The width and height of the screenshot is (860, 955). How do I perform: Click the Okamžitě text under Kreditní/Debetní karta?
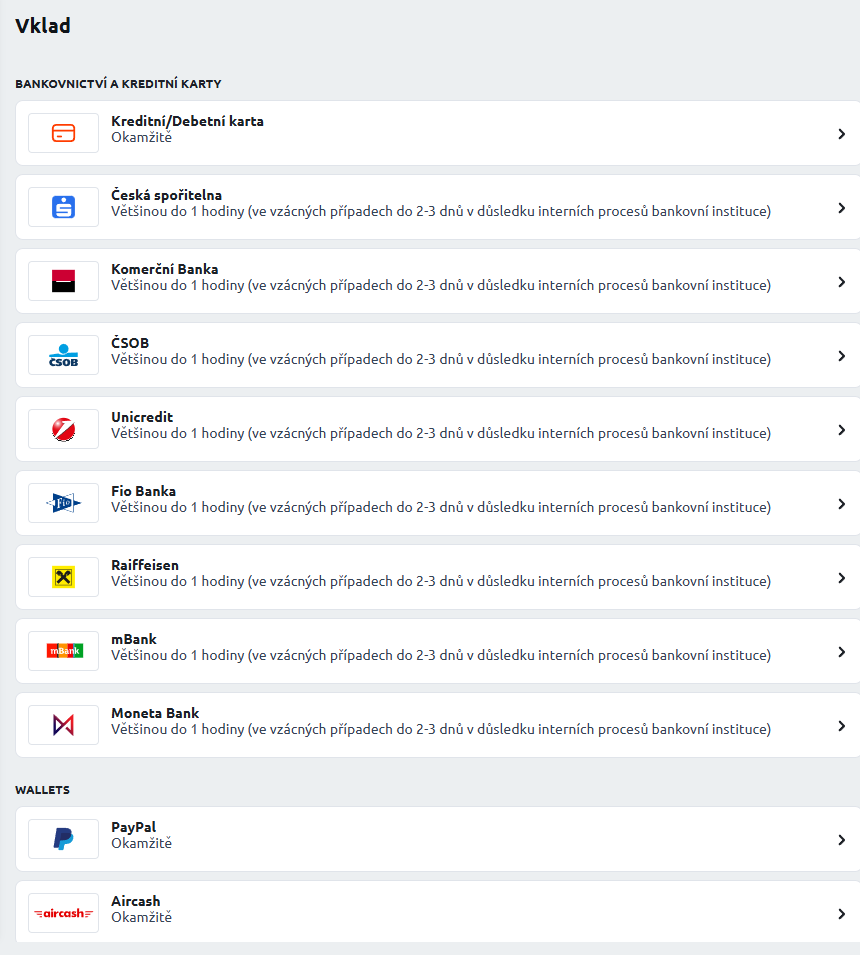click(141, 137)
